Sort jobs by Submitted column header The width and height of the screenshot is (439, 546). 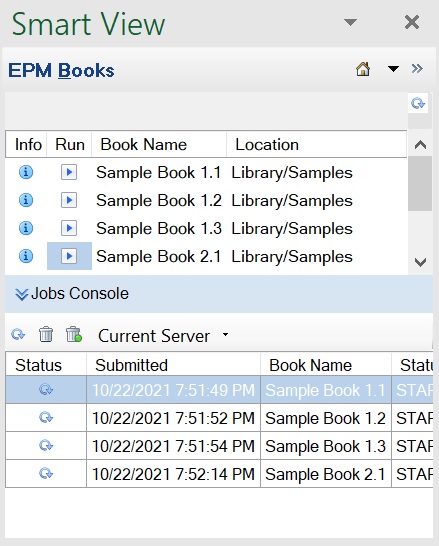[x=173, y=365]
